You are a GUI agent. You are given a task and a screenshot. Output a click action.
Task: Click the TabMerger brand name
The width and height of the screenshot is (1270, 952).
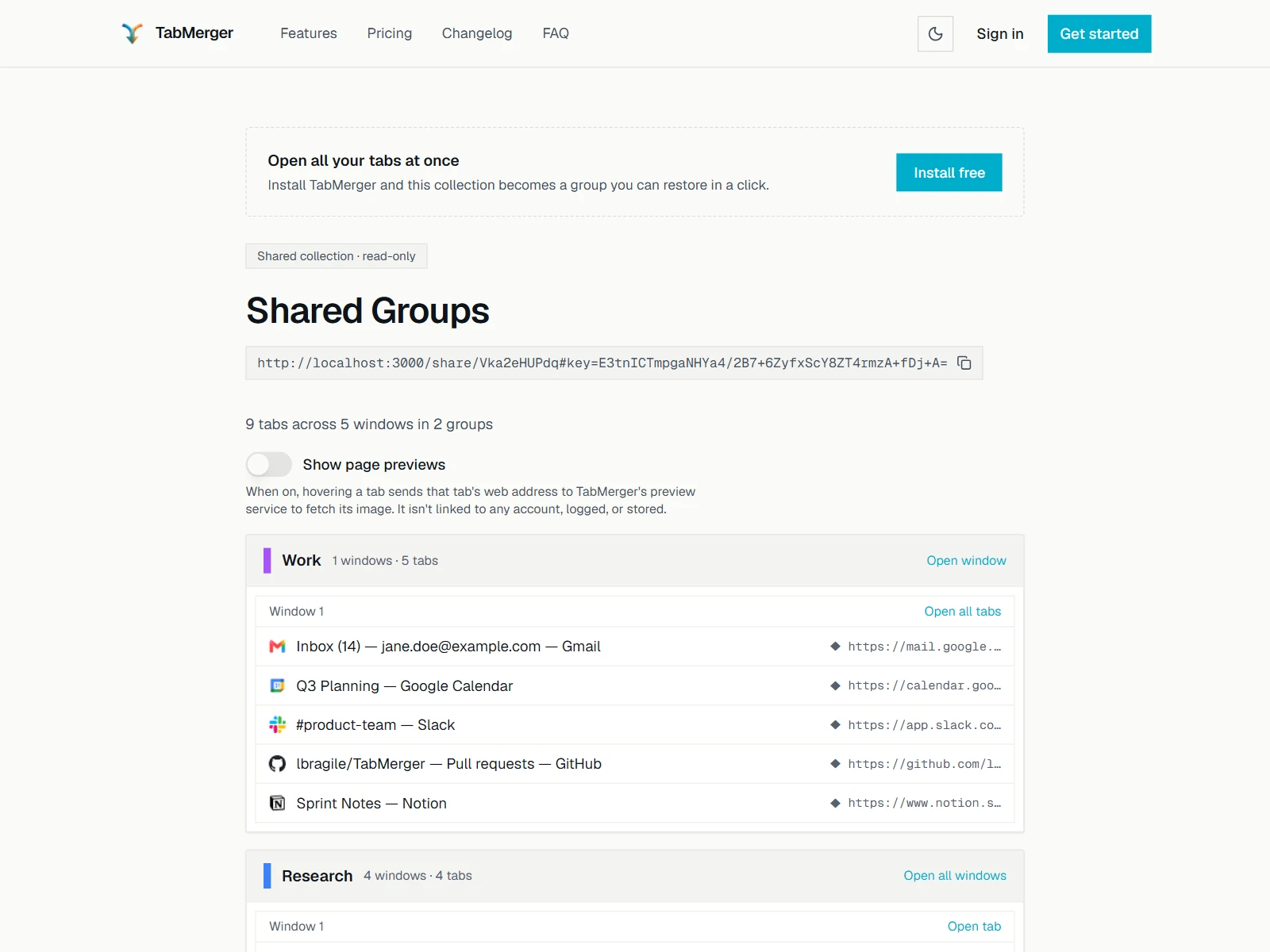194,33
